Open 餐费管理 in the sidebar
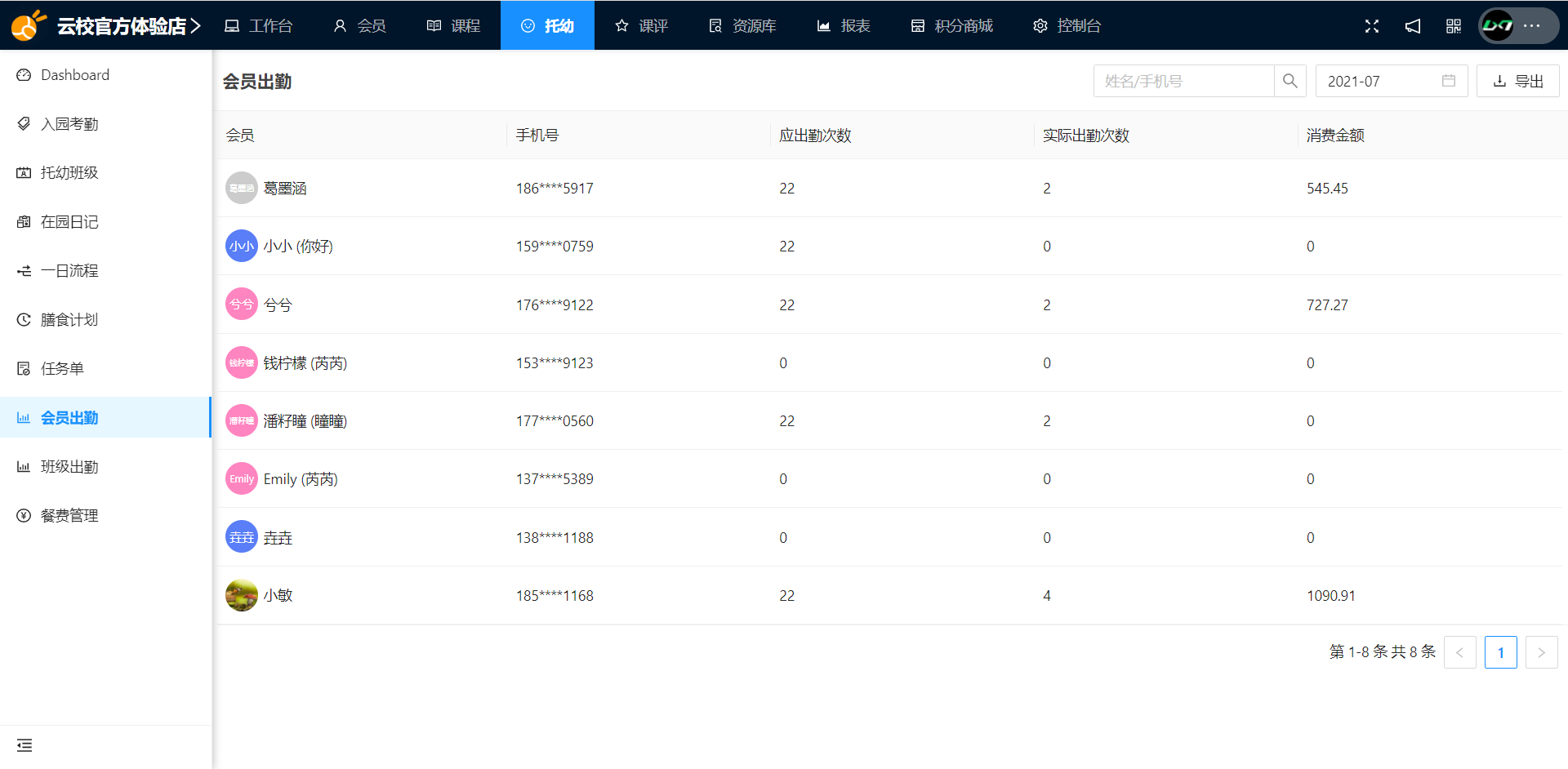The width and height of the screenshot is (1568, 769). pyautogui.click(x=105, y=516)
